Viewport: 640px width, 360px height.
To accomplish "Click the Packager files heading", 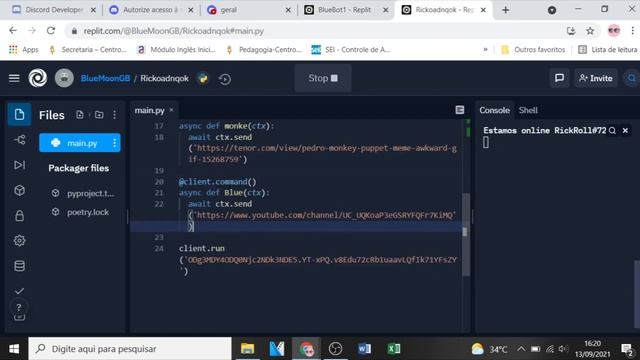I will (x=78, y=168).
